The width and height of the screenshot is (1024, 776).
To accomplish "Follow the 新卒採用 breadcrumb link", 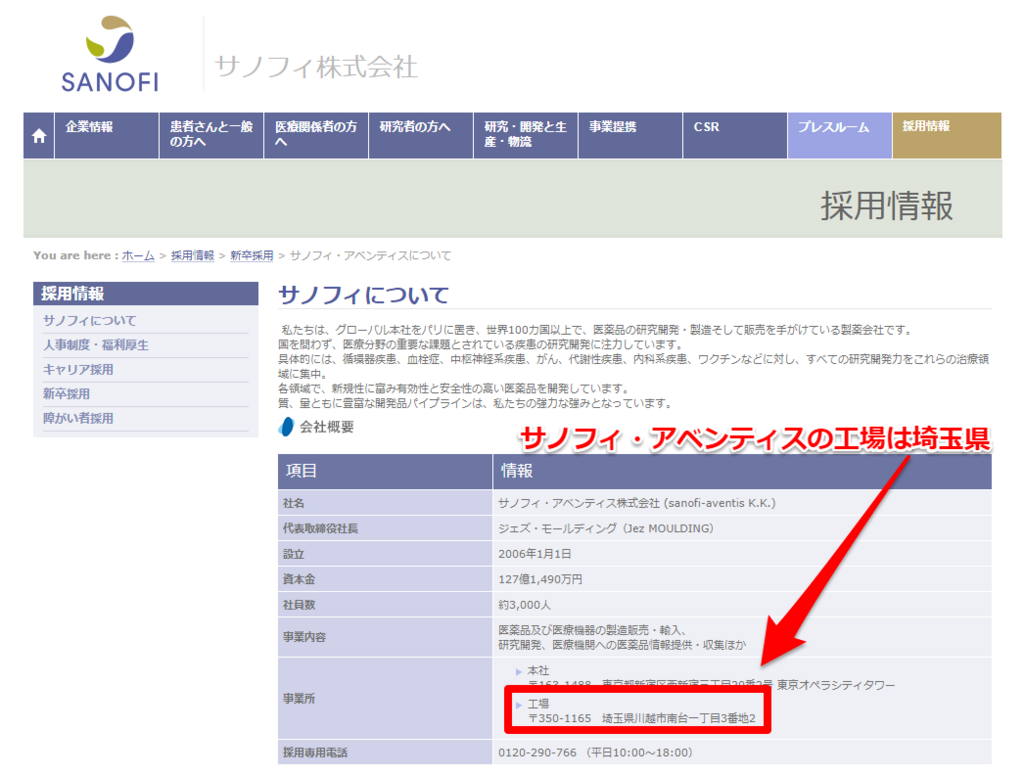I will (x=251, y=255).
